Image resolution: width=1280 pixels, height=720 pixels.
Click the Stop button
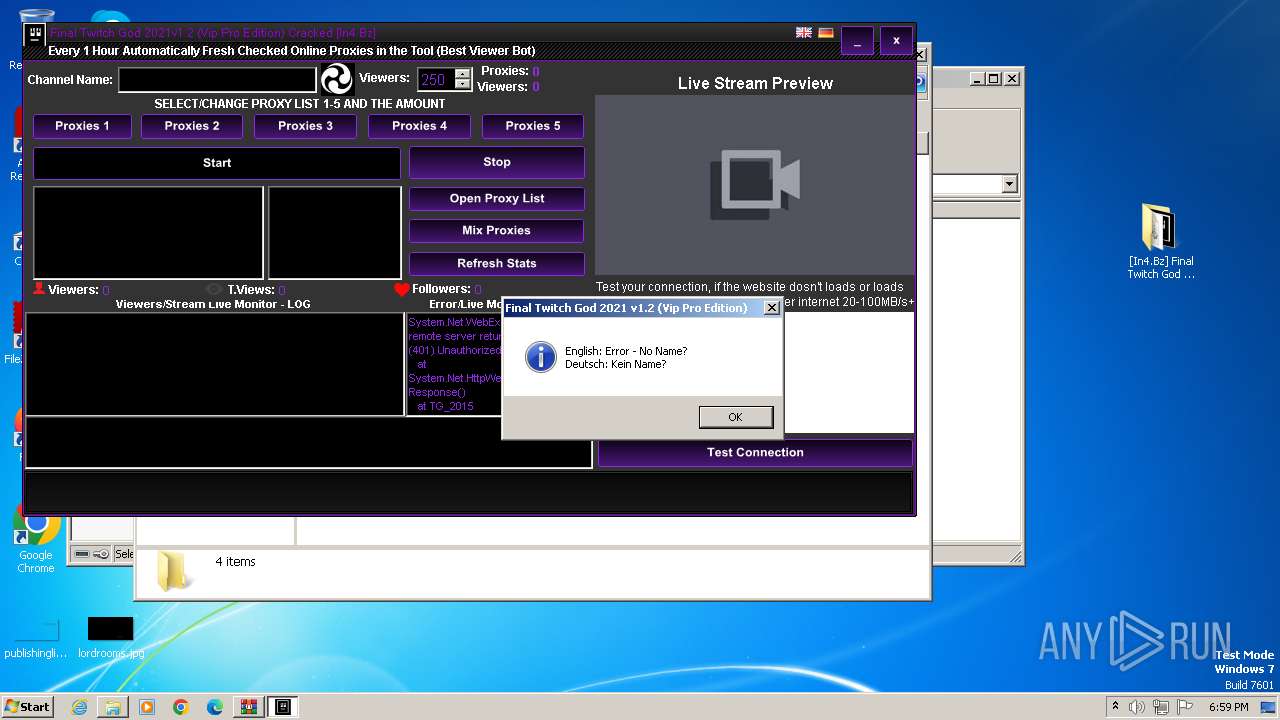(497, 162)
